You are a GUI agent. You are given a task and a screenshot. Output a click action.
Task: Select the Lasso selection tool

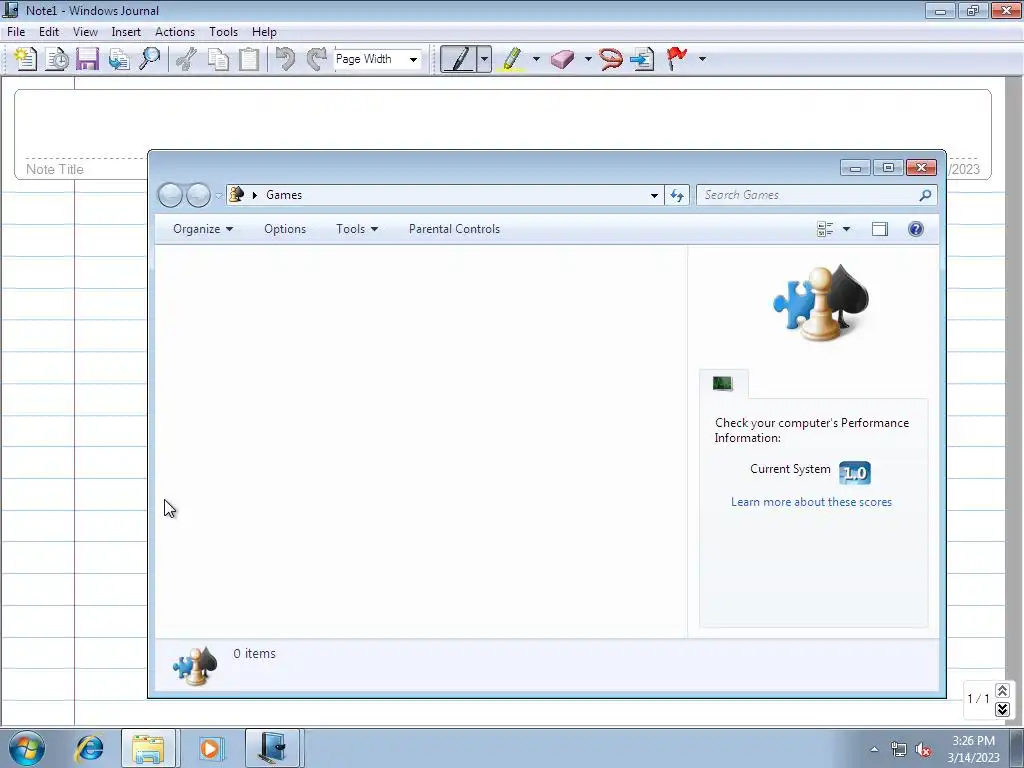611,59
